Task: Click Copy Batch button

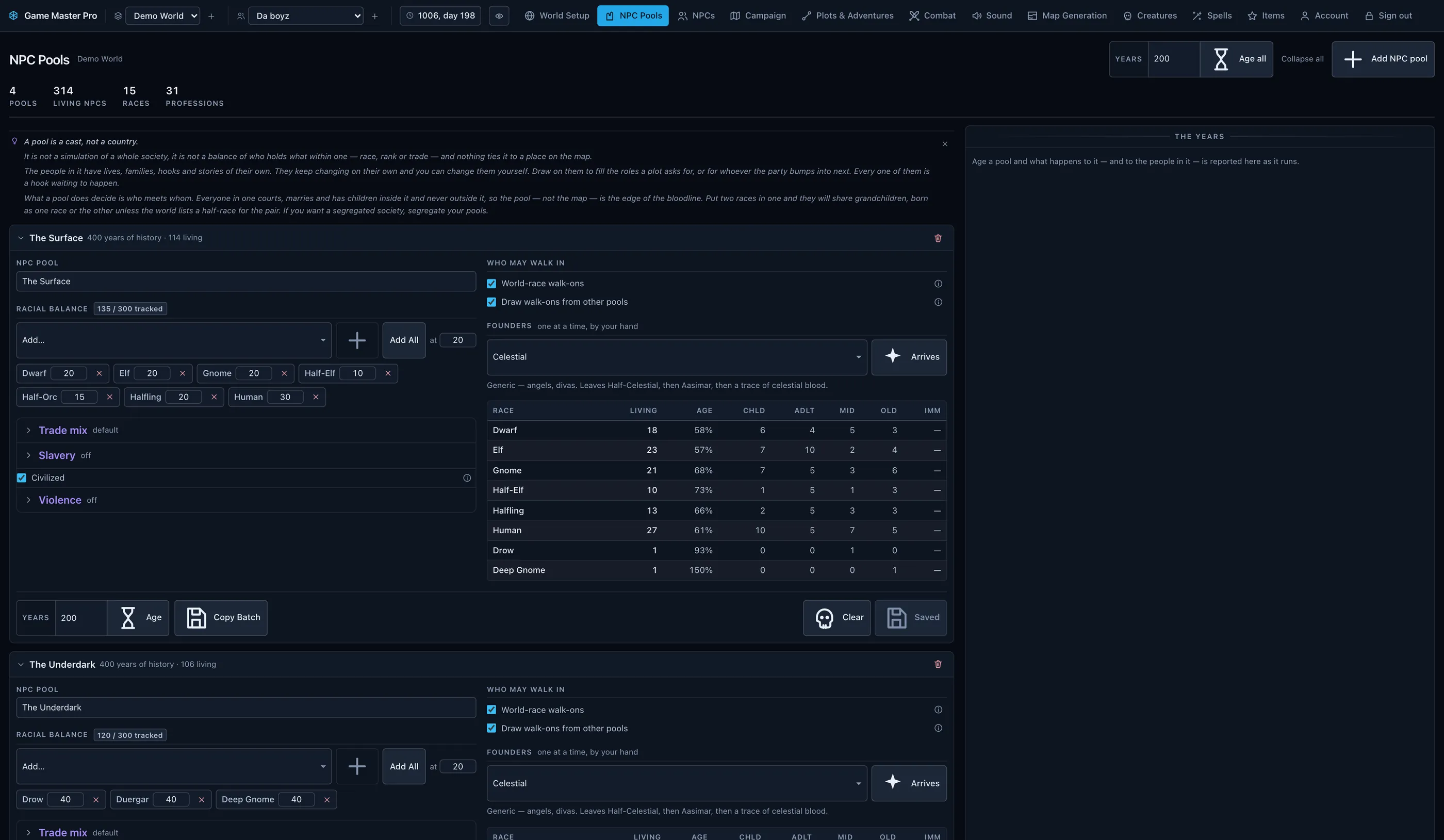Action: coord(221,618)
